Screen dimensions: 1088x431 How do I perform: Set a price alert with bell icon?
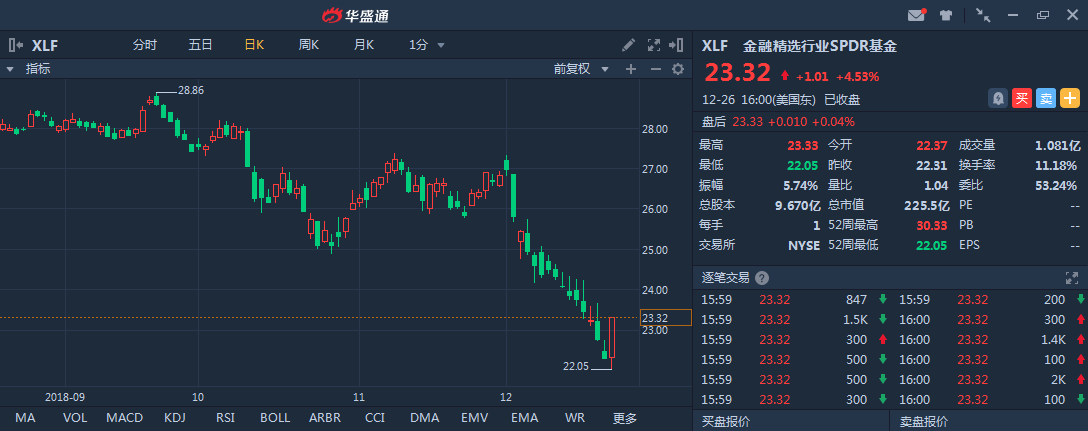tap(997, 98)
